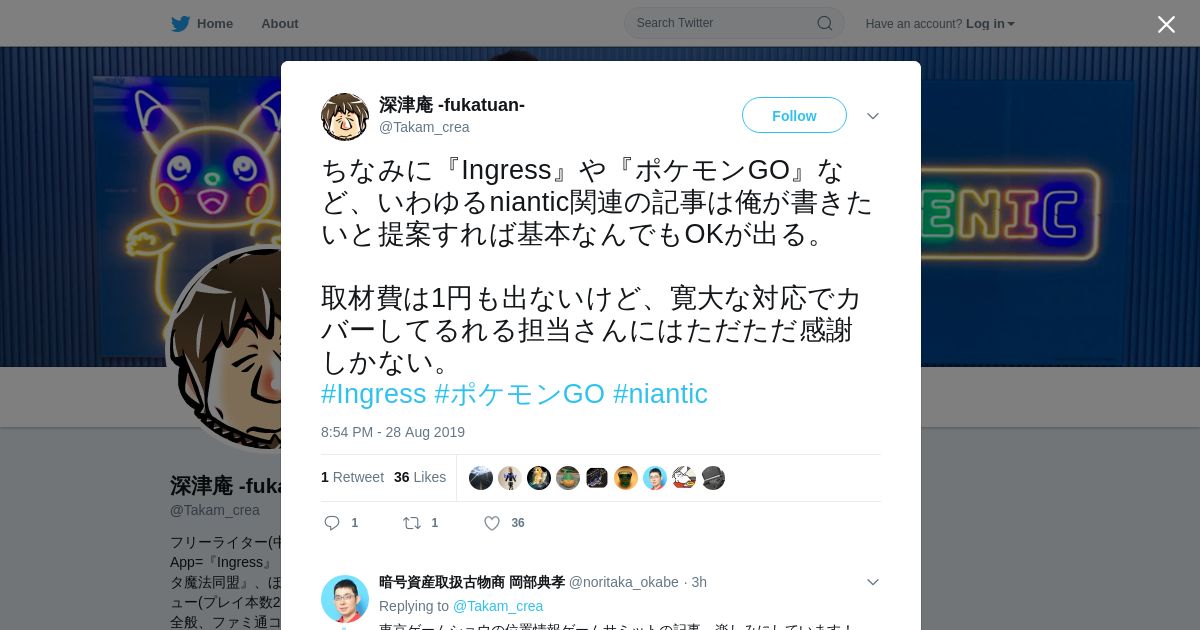
Task: Open 岡部典孝's reply avatar
Action: tap(345, 599)
